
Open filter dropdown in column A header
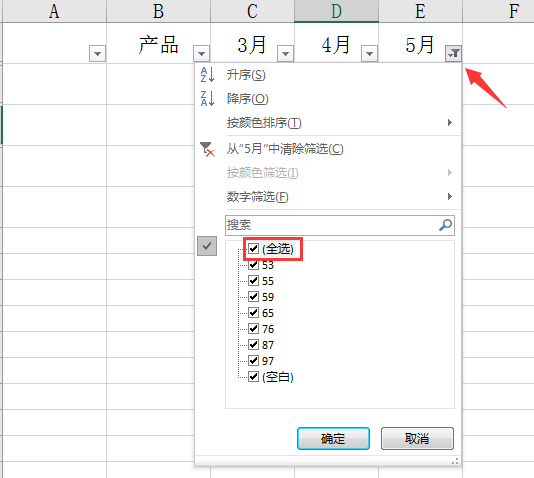click(97, 53)
